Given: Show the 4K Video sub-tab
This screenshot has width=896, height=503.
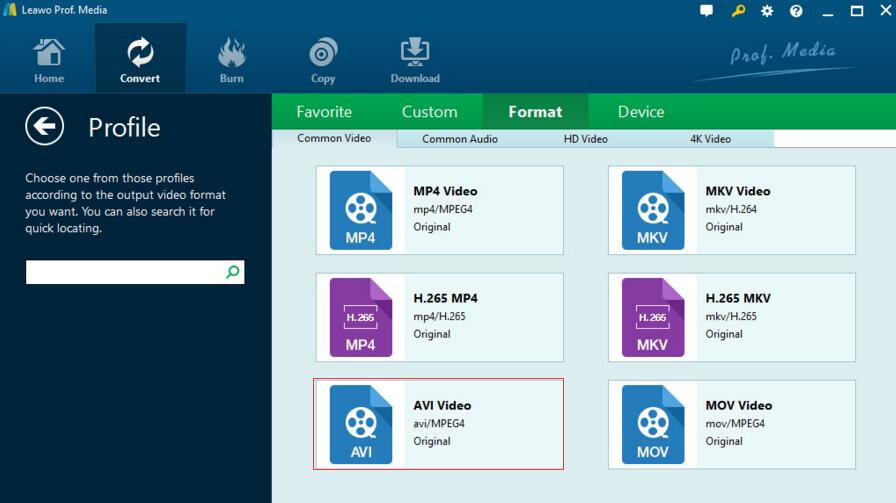Looking at the screenshot, I should tap(710, 139).
